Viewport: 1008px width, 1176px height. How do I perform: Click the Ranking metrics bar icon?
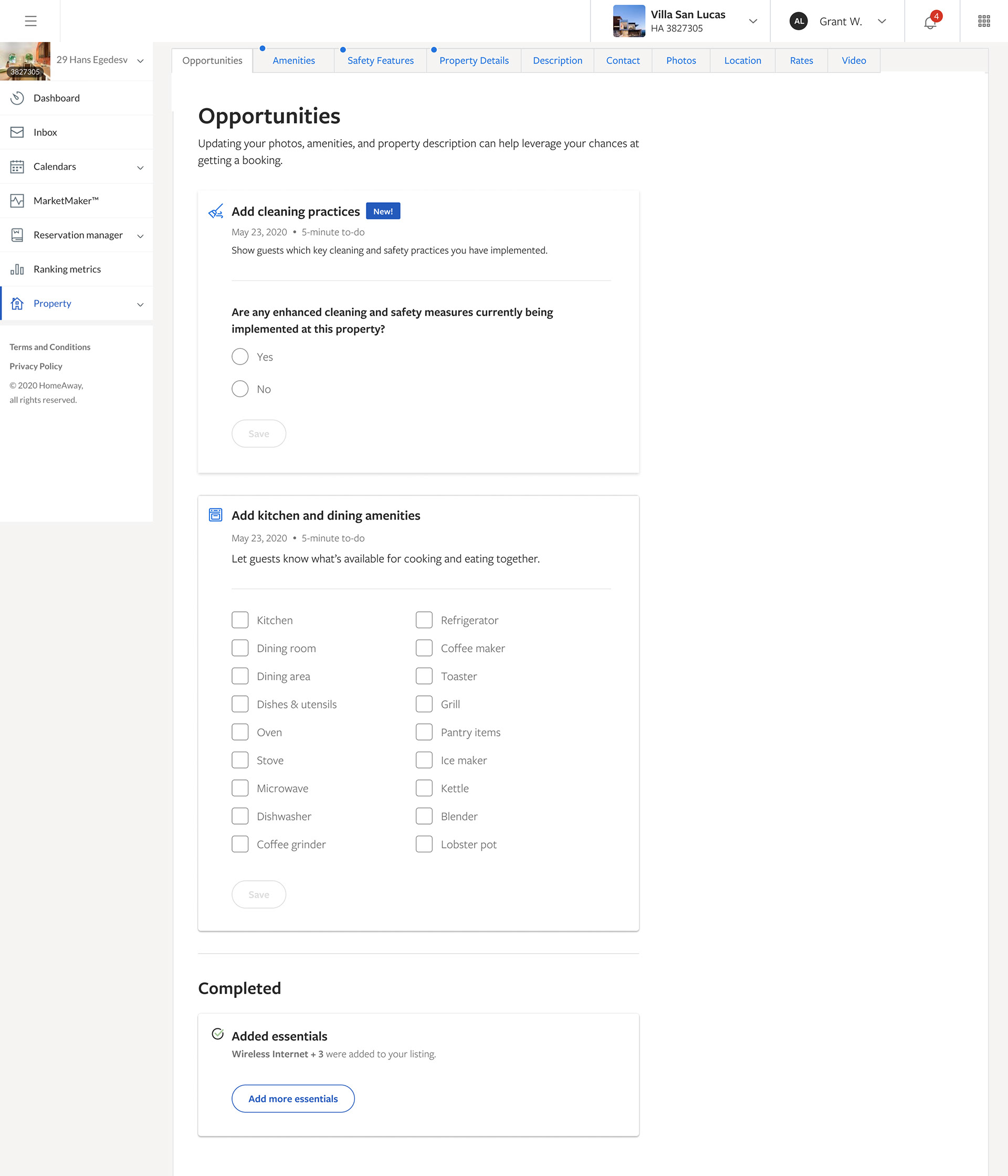[x=17, y=269]
